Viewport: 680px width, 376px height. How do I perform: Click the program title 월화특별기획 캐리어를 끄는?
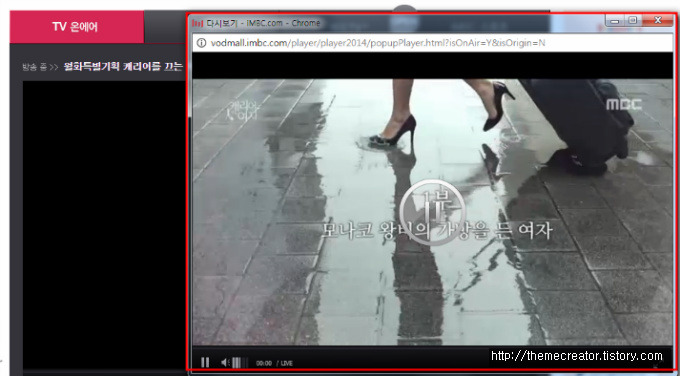coord(124,67)
